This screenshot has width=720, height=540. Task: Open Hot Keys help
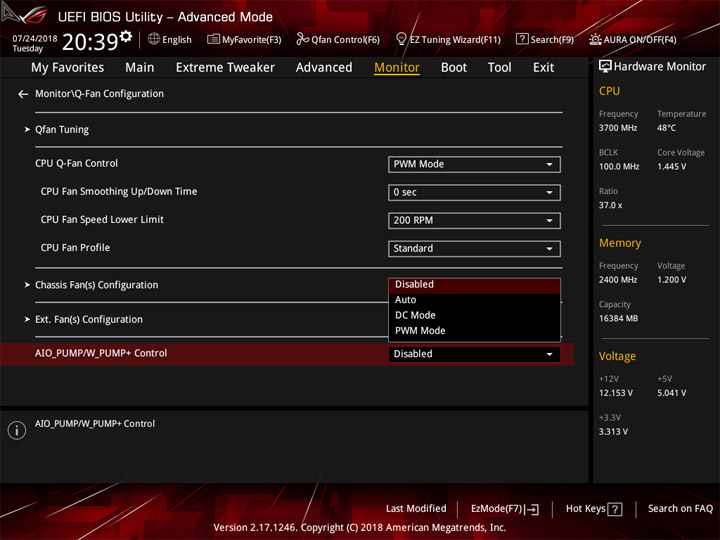click(594, 509)
